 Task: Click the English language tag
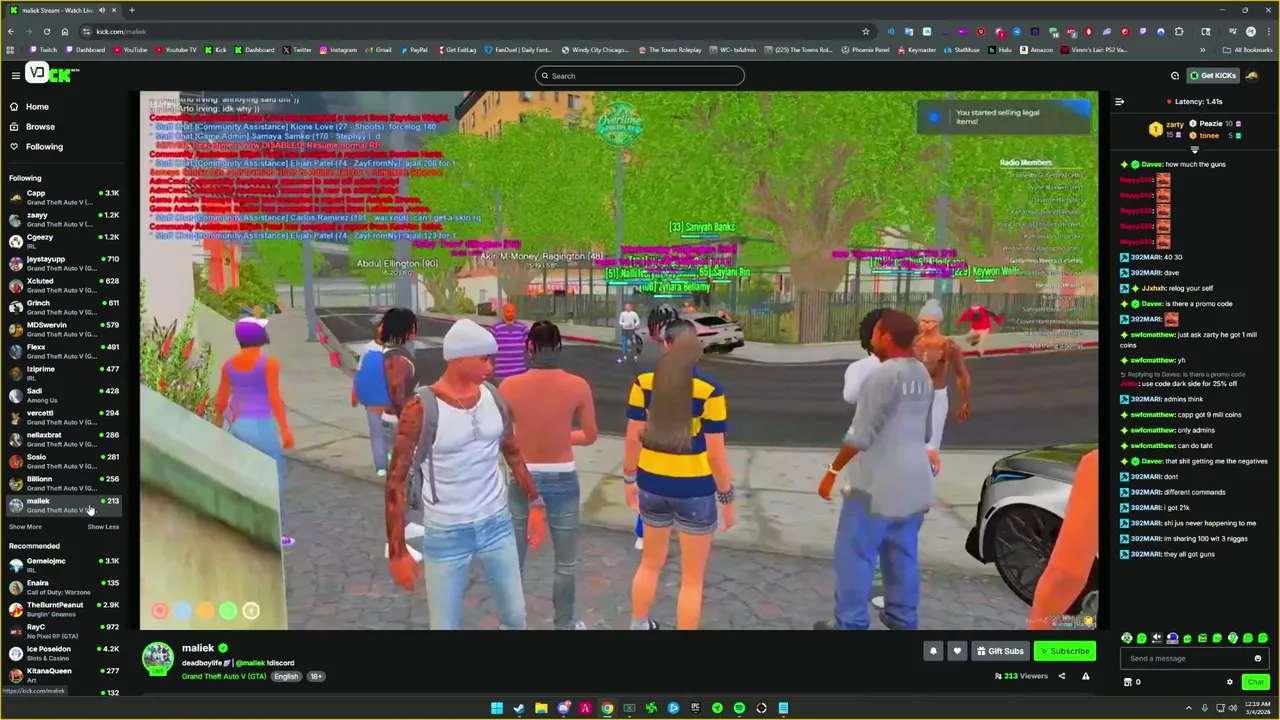click(x=287, y=677)
